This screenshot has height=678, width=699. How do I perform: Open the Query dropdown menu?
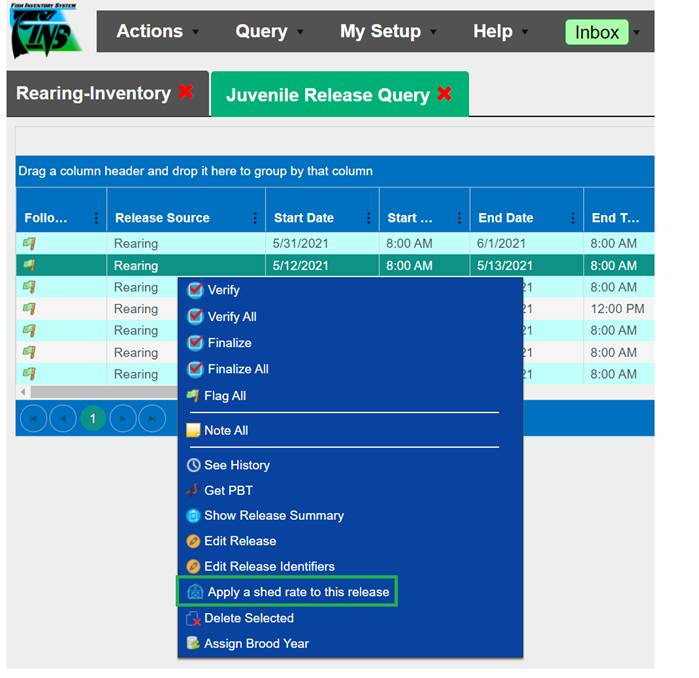coord(269,32)
